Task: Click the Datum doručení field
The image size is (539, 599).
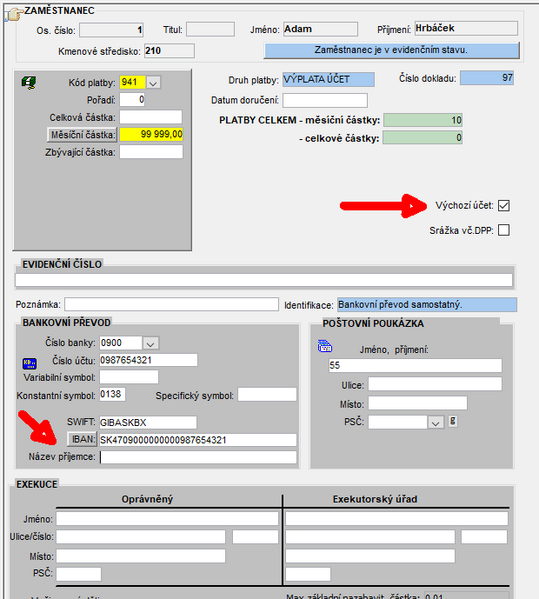Action: click(325, 100)
